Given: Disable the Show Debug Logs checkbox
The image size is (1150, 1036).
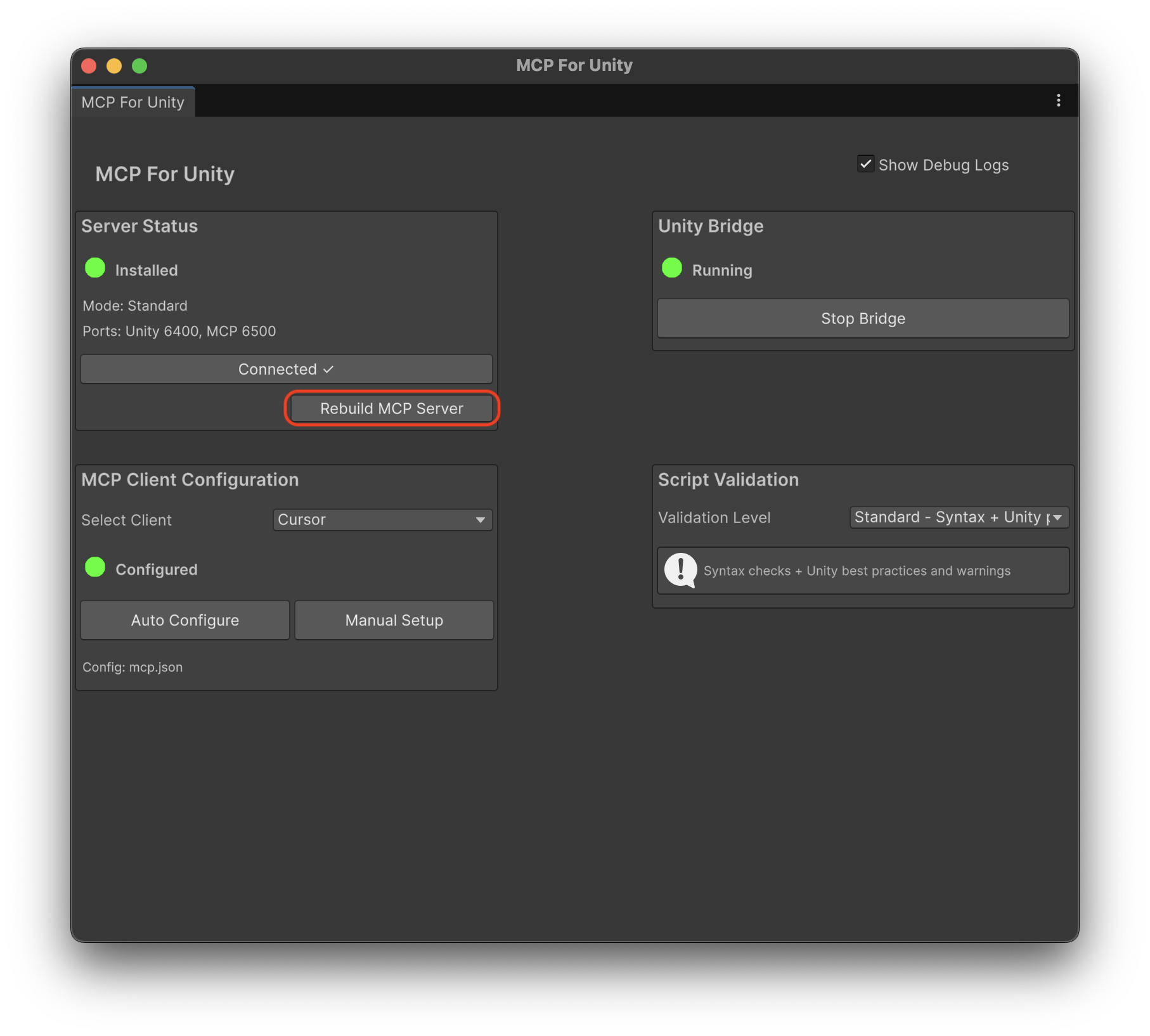Looking at the screenshot, I should click(x=866, y=164).
